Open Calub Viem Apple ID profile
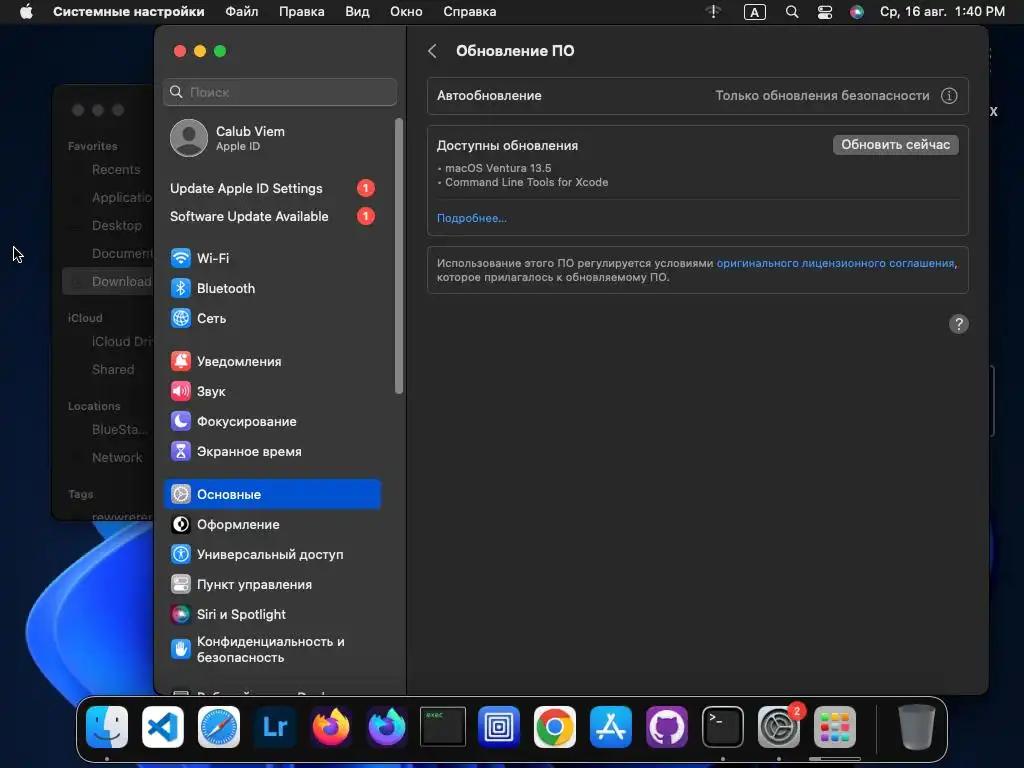Image resolution: width=1024 pixels, height=768 pixels. tap(272, 138)
